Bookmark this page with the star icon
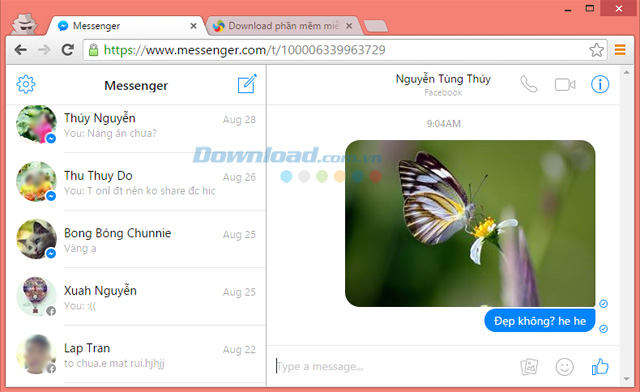 pyautogui.click(x=596, y=50)
